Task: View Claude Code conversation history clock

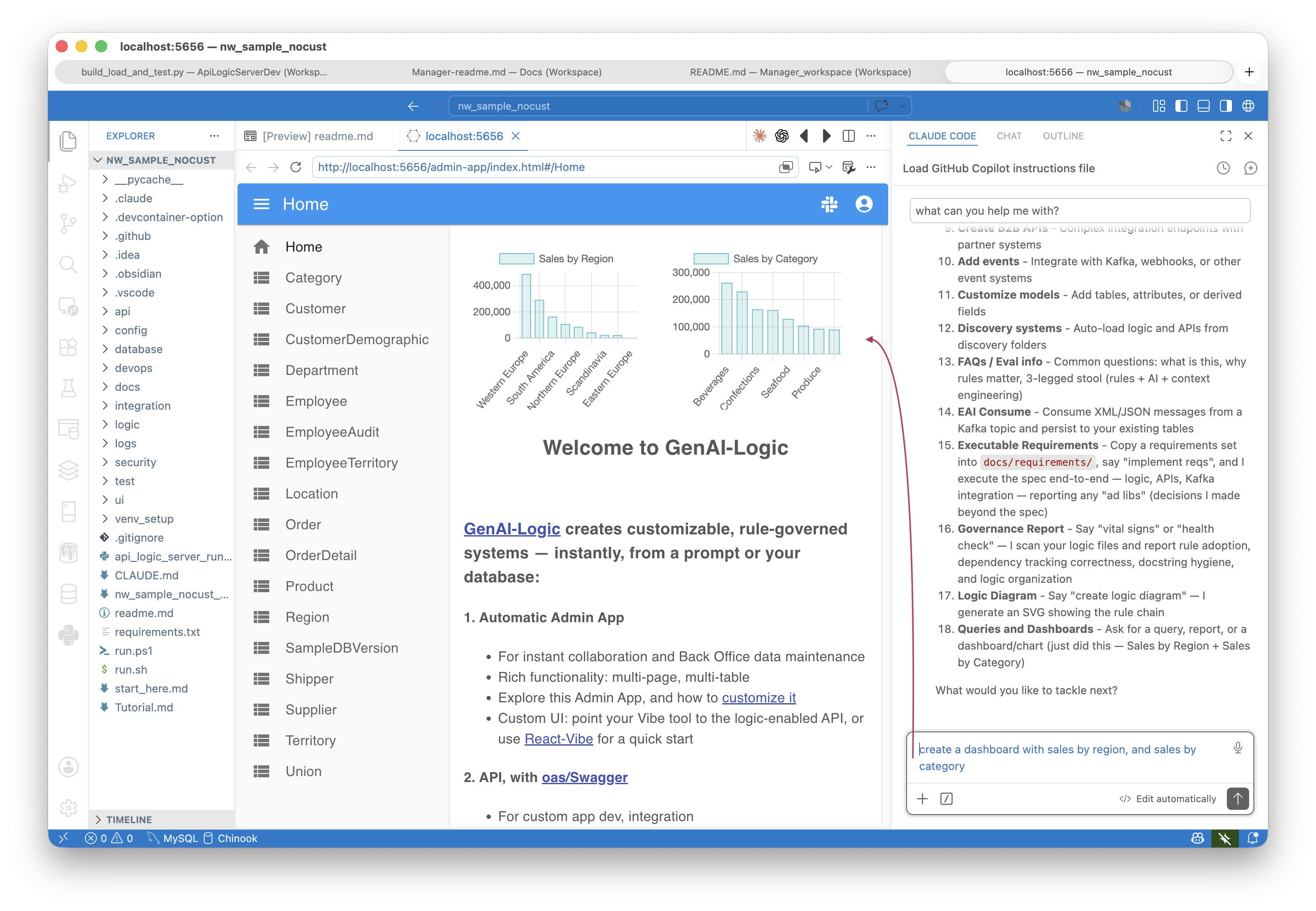Action: pyautogui.click(x=1223, y=168)
